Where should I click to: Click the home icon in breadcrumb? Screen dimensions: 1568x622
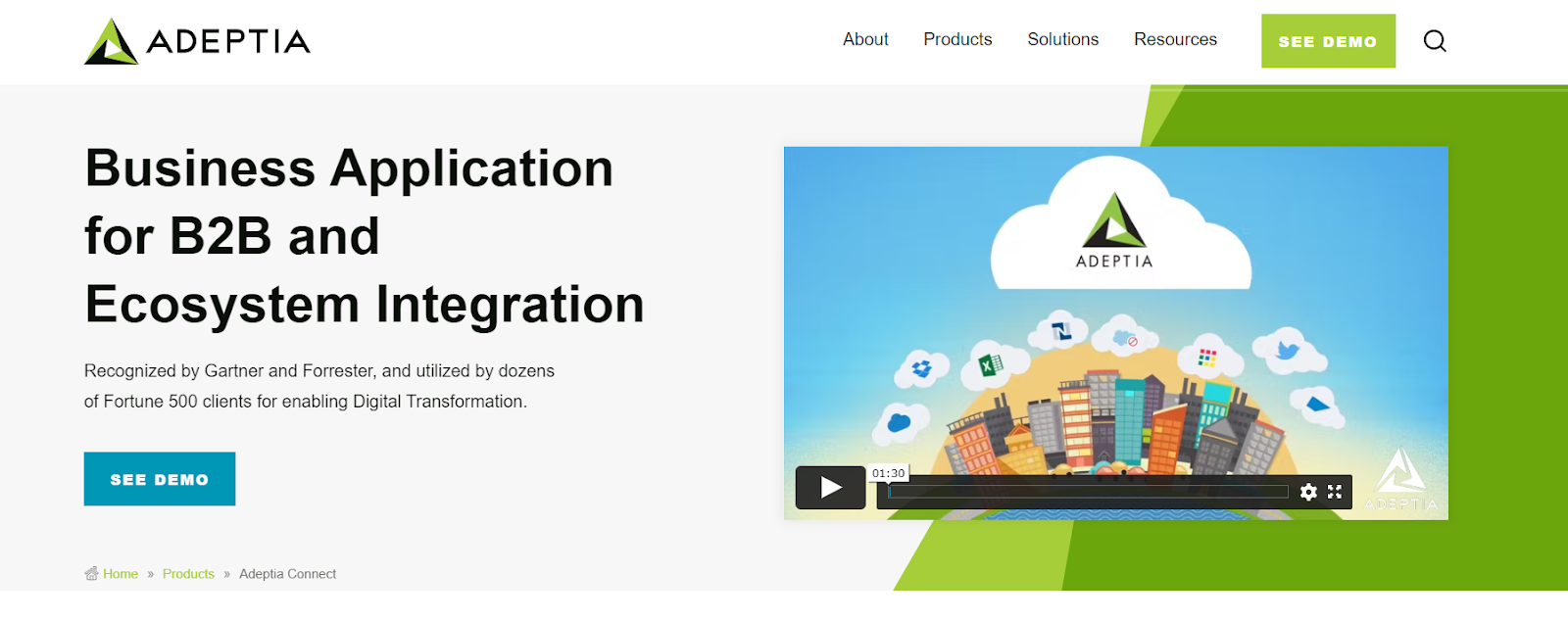91,573
